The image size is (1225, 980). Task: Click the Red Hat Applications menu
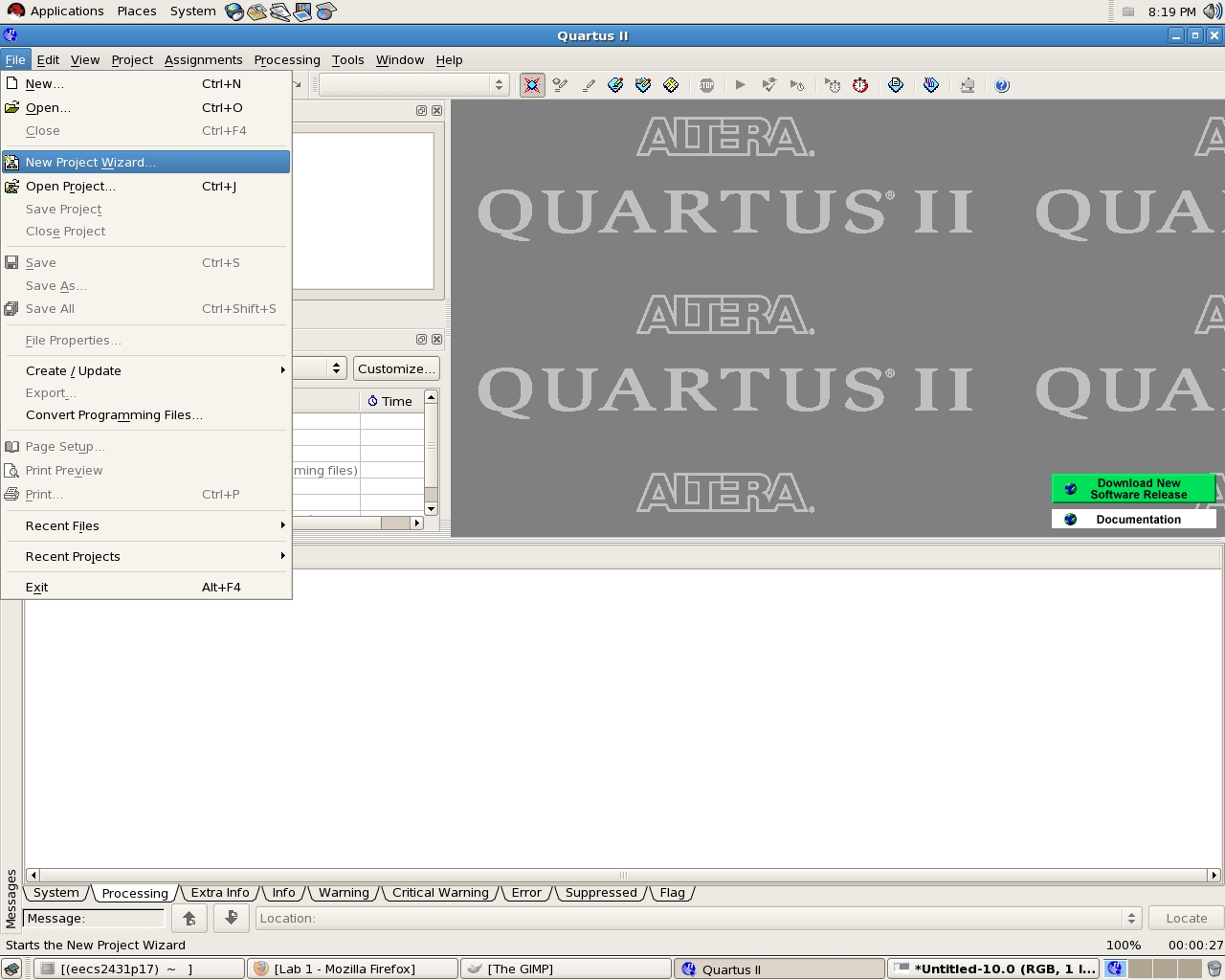click(56, 11)
